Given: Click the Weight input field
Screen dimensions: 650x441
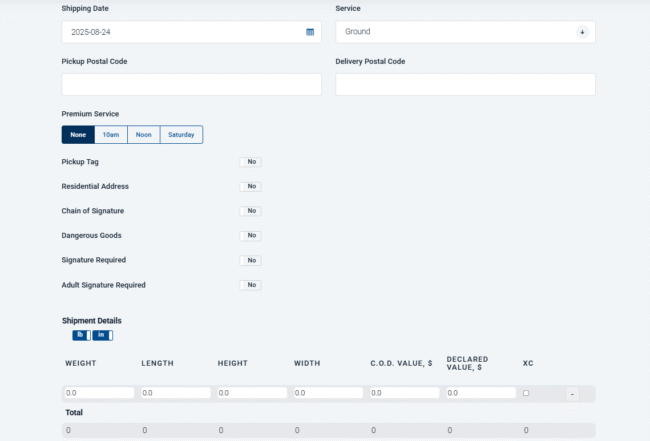Looking at the screenshot, I should 99,393.
